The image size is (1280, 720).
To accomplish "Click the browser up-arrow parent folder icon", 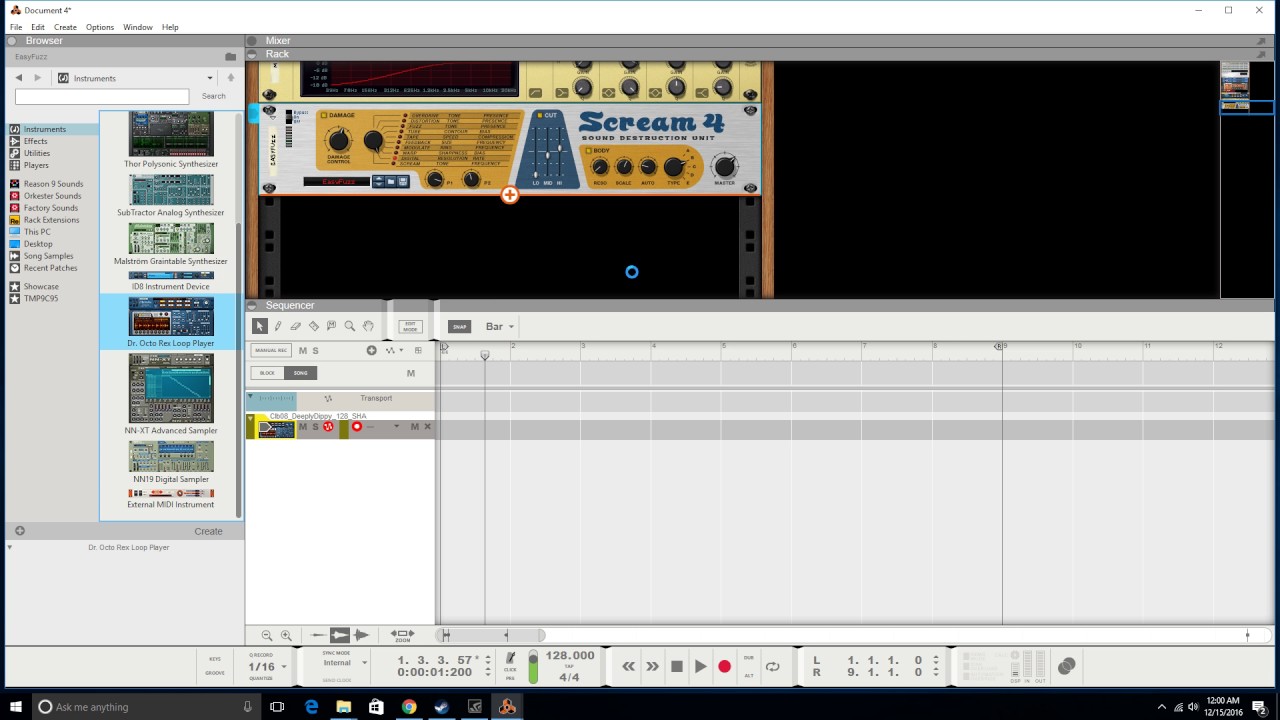I will coord(231,78).
